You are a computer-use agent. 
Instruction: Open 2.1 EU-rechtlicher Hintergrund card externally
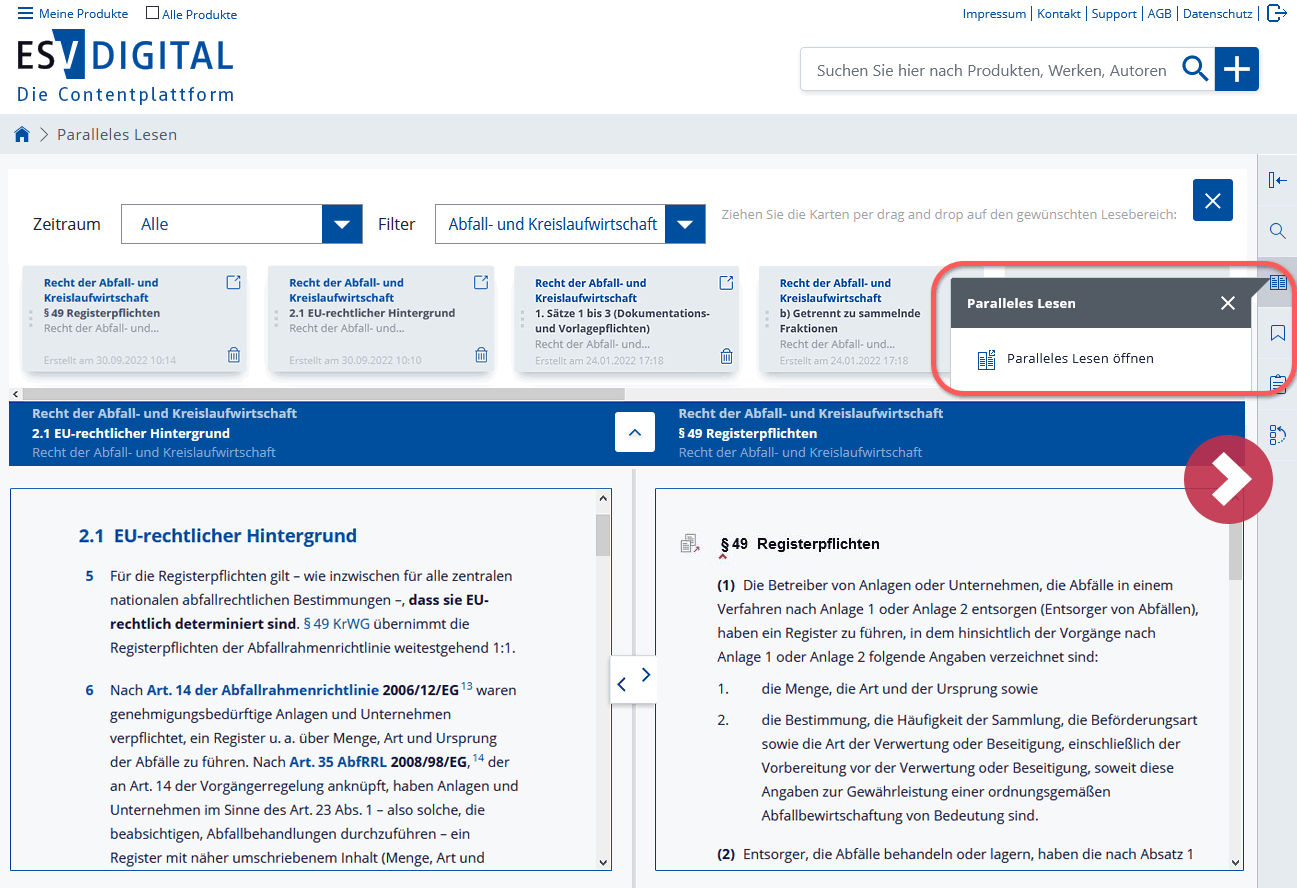point(480,283)
